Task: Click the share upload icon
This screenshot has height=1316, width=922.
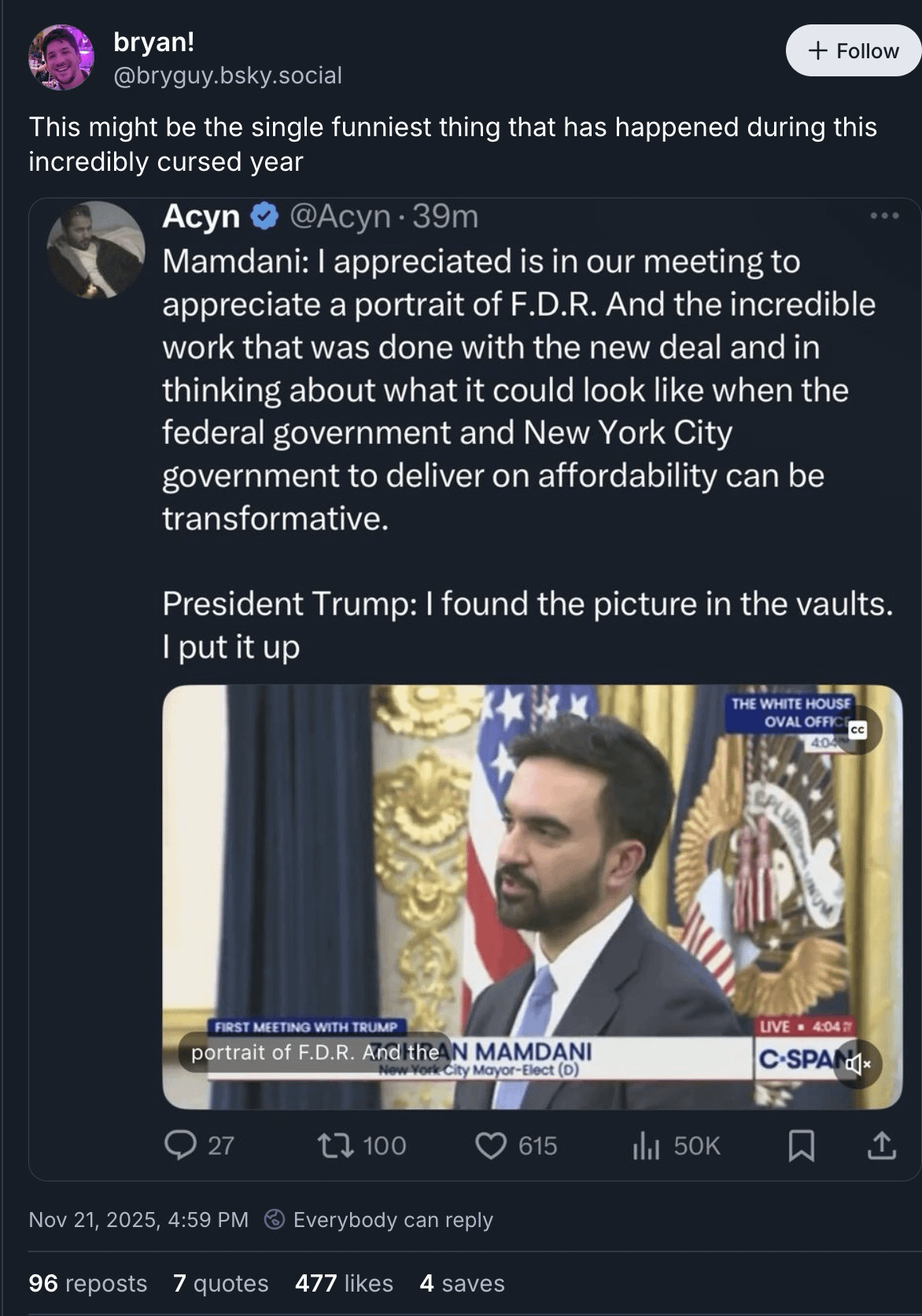Action: pos(881,1145)
